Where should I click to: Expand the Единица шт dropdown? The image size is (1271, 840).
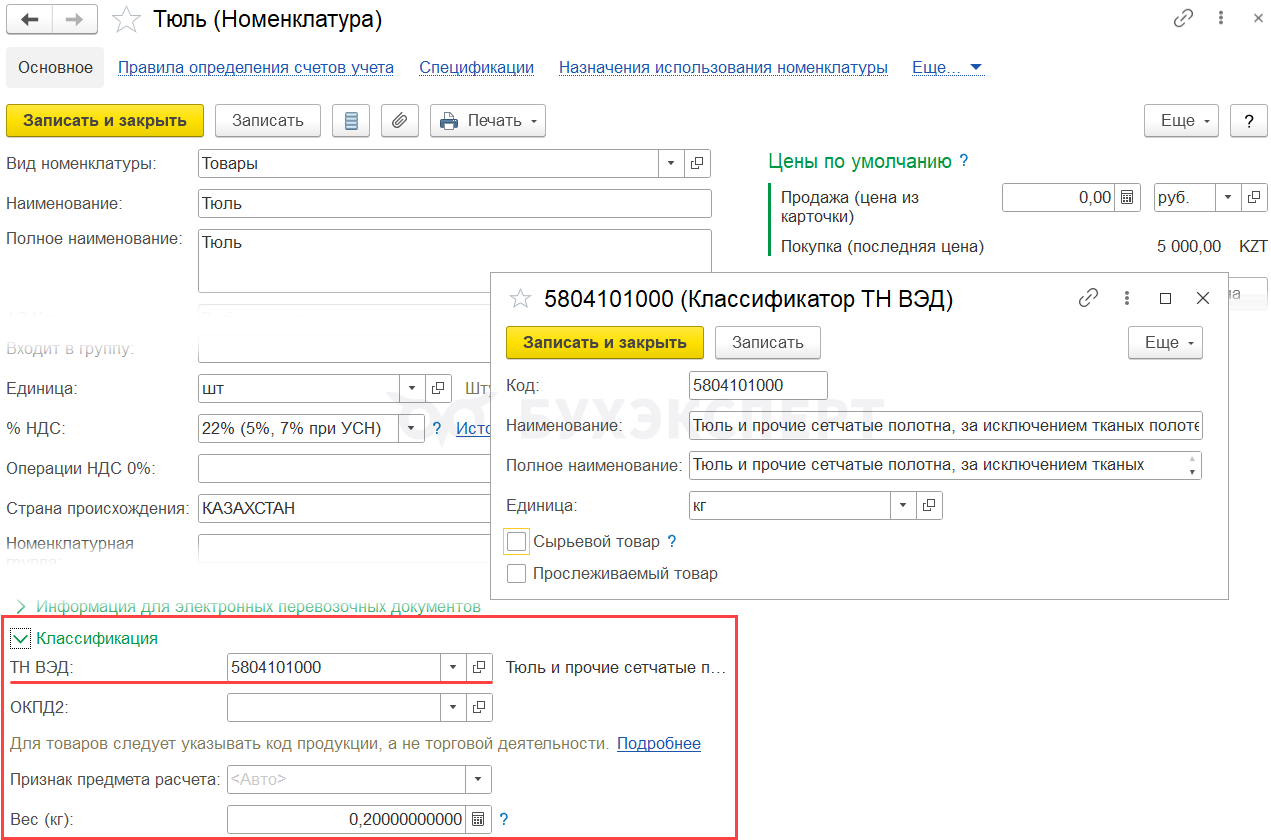coord(413,388)
